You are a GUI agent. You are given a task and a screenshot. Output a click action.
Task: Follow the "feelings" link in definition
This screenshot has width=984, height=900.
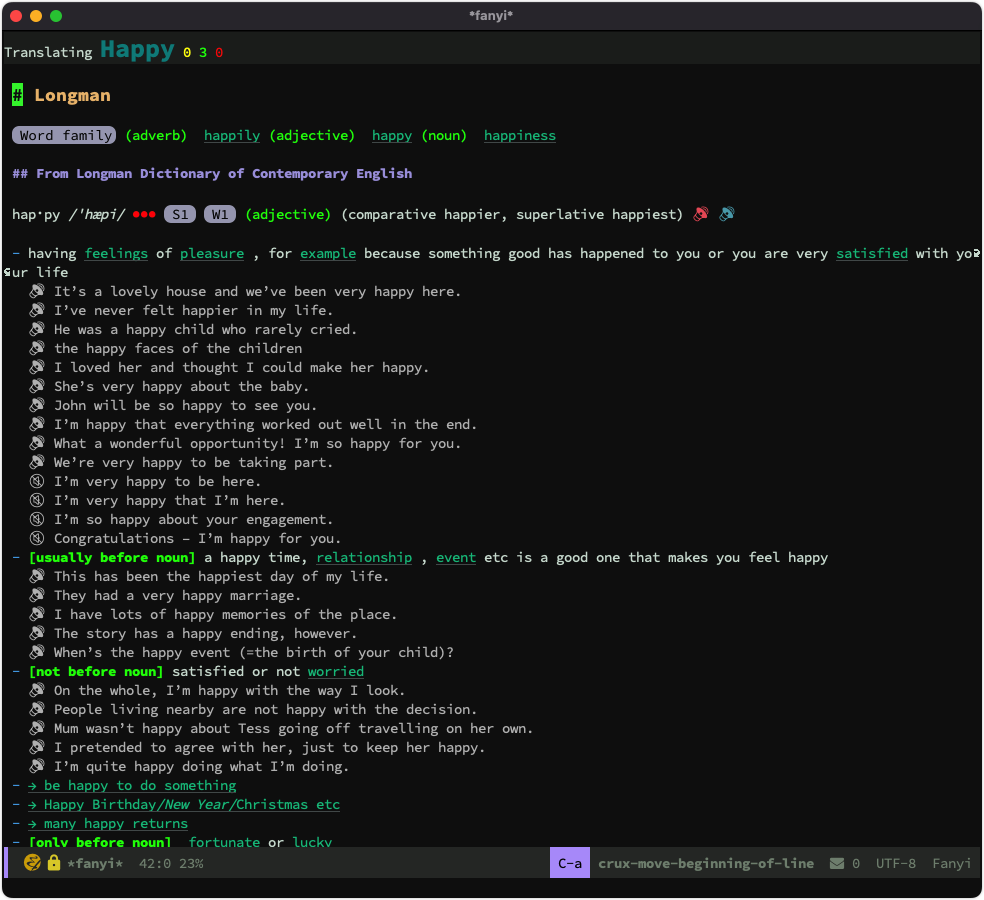click(116, 254)
